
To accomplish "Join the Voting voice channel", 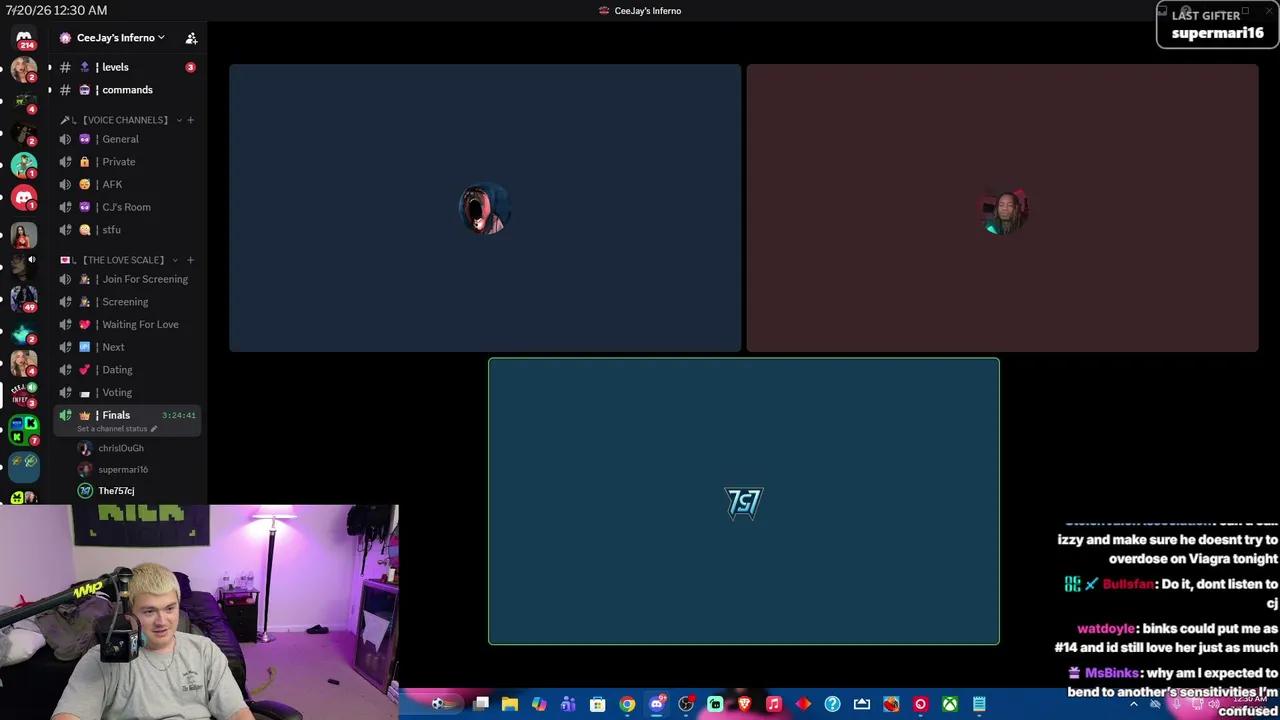I will pyautogui.click(x=125, y=392).
